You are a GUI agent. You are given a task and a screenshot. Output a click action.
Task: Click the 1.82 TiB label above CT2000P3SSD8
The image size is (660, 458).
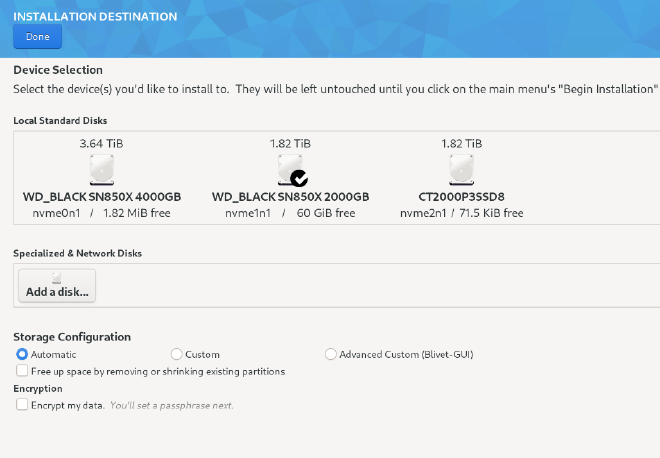tap(461, 144)
